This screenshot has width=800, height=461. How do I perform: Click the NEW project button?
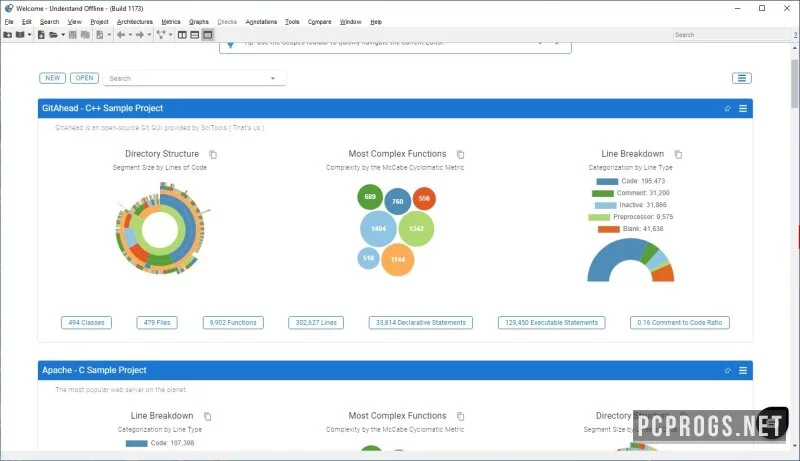pos(53,78)
